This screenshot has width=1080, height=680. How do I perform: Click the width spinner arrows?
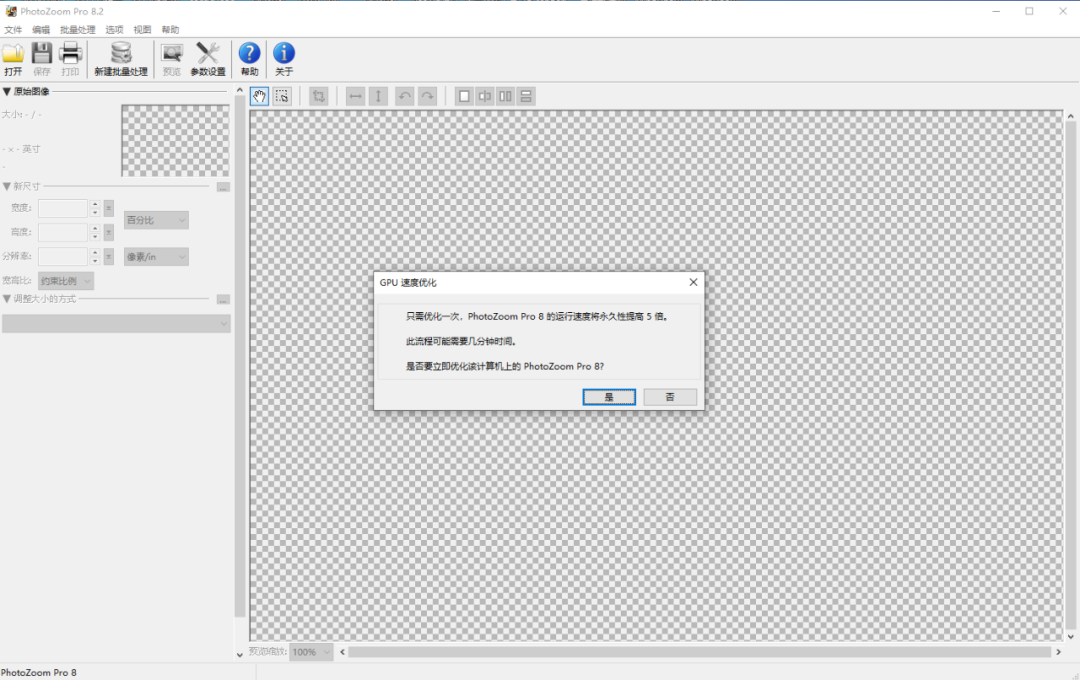[95, 208]
